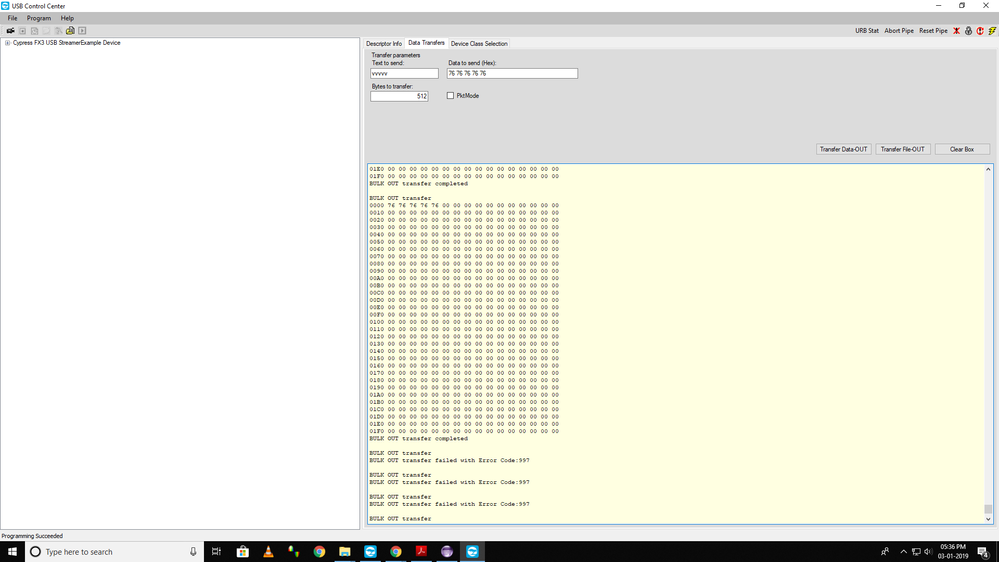Click the last BULK OUT transfer log line
This screenshot has width=999, height=562.
400,519
